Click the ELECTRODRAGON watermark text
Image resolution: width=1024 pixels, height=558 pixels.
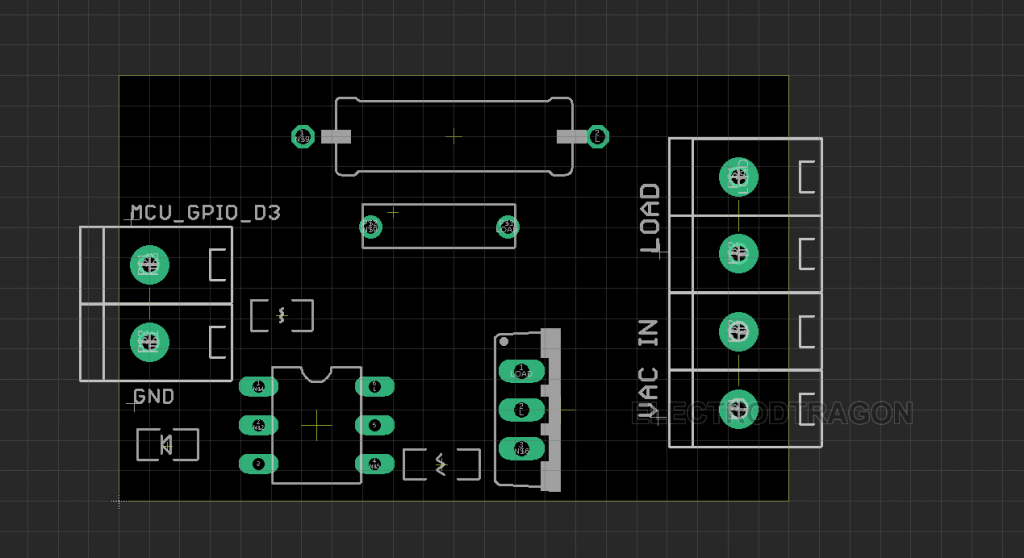click(772, 413)
